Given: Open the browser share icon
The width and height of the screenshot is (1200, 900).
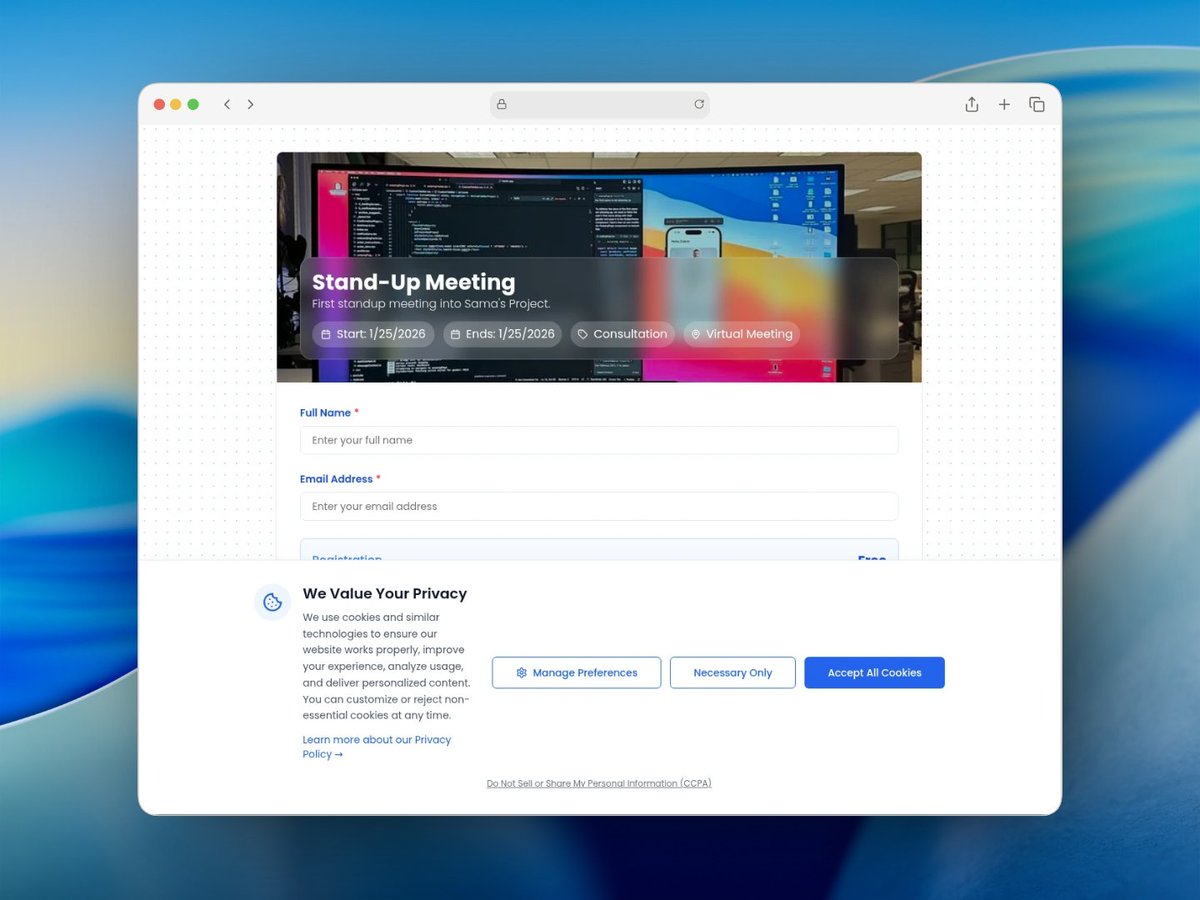Looking at the screenshot, I should pyautogui.click(x=971, y=104).
